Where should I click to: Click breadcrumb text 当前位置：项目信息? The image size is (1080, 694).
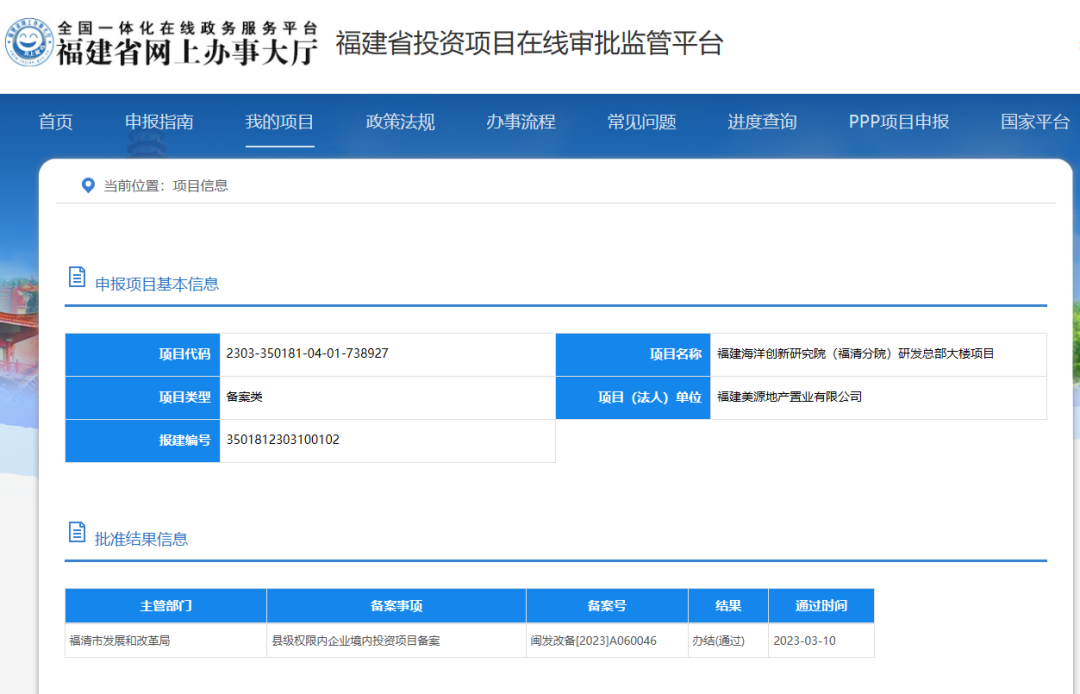(166, 186)
